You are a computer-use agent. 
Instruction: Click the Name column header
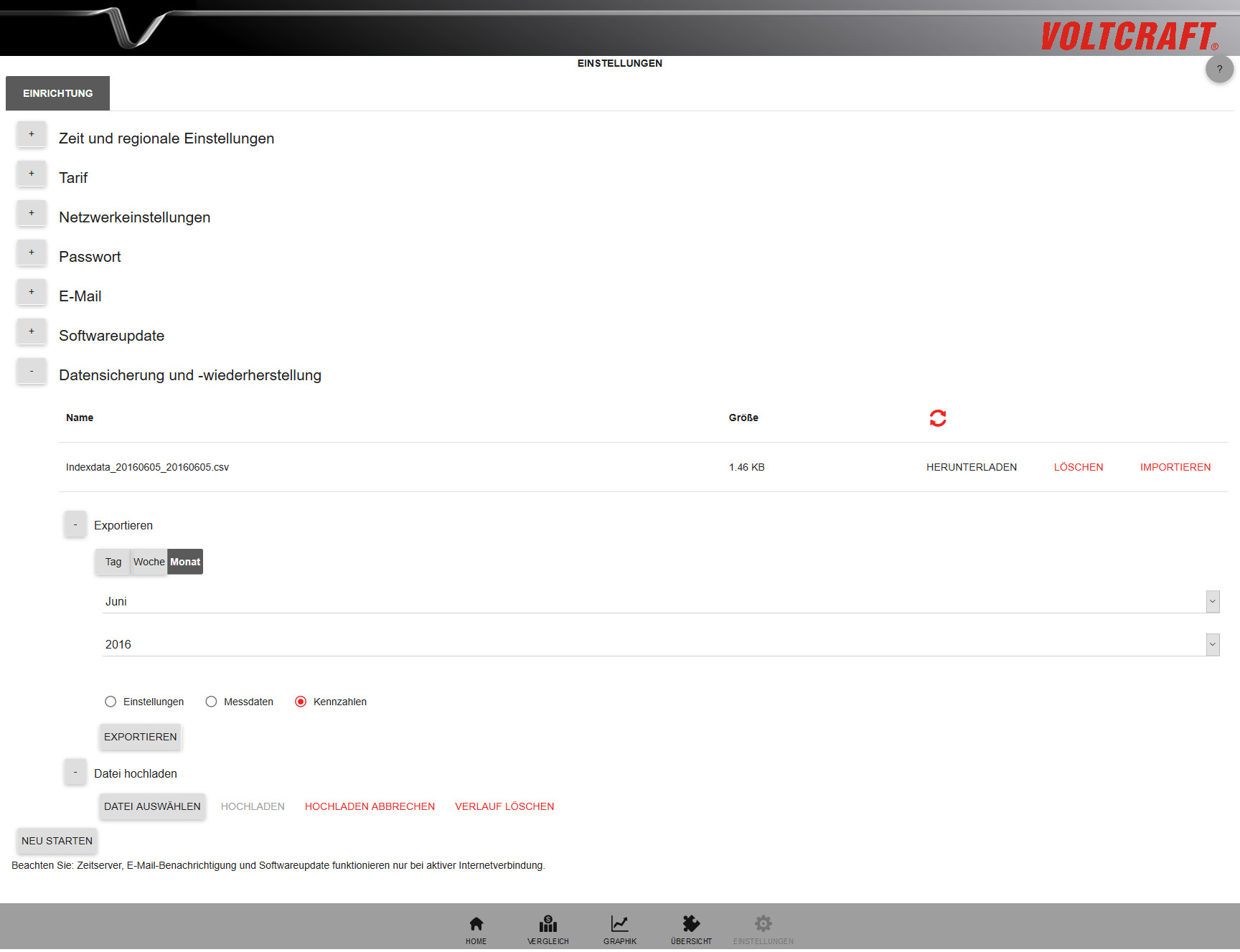(x=80, y=418)
